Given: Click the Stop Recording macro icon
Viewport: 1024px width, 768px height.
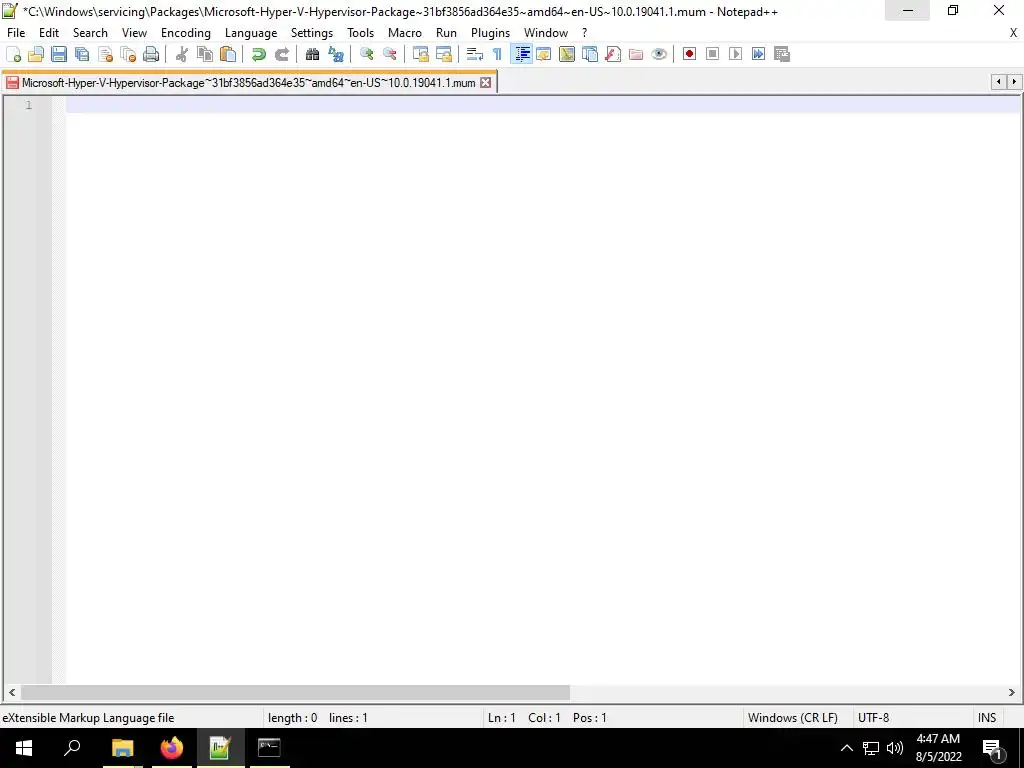Looking at the screenshot, I should pos(712,54).
